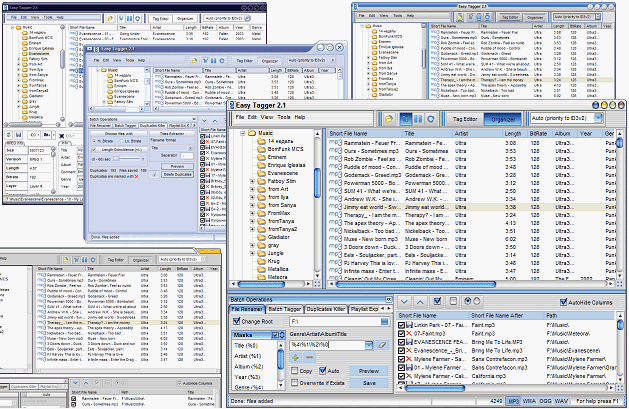The height and width of the screenshot is (409, 629).
Task: Enable the Copy checkbox
Action: tap(294, 371)
